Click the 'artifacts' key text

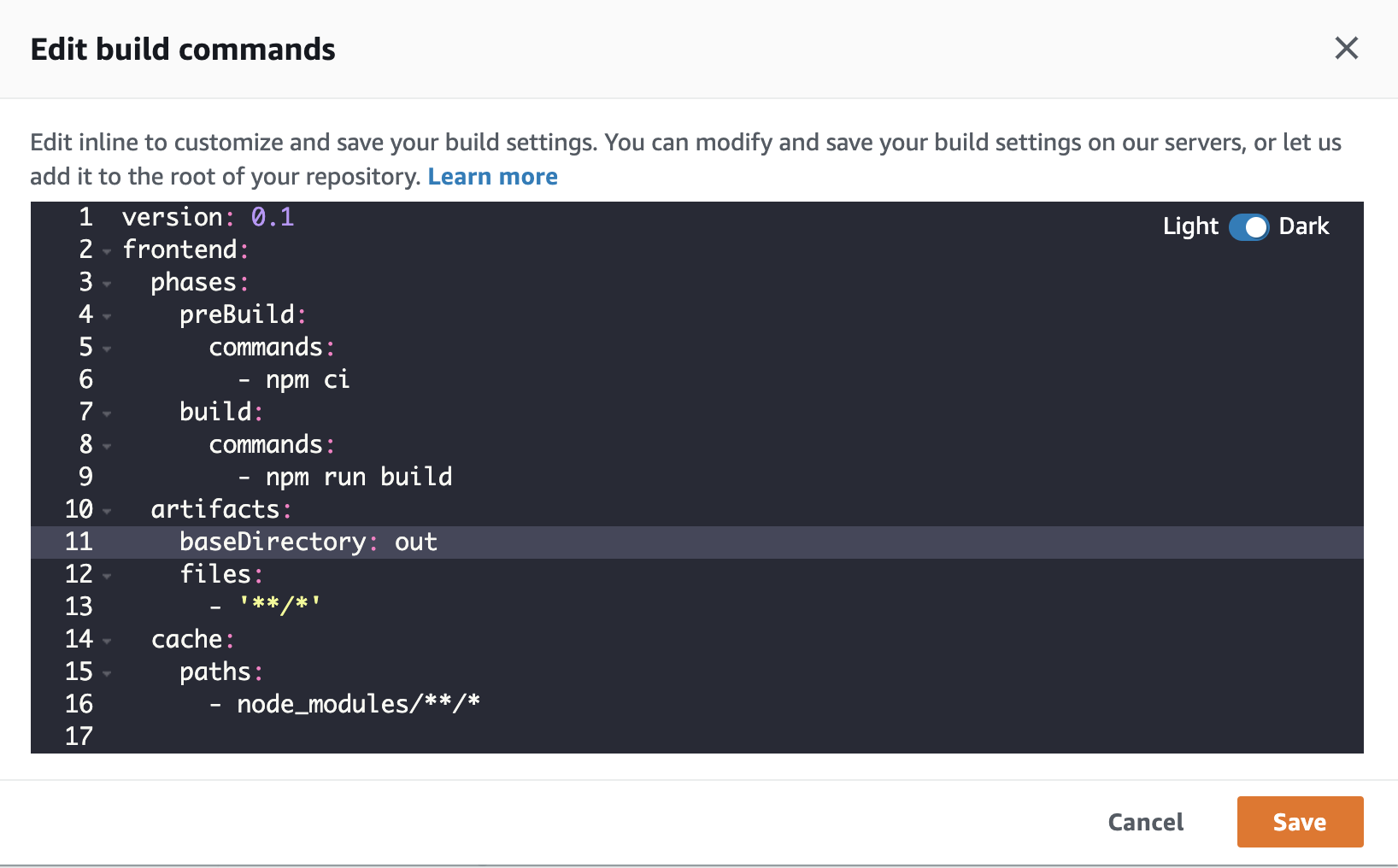215,509
